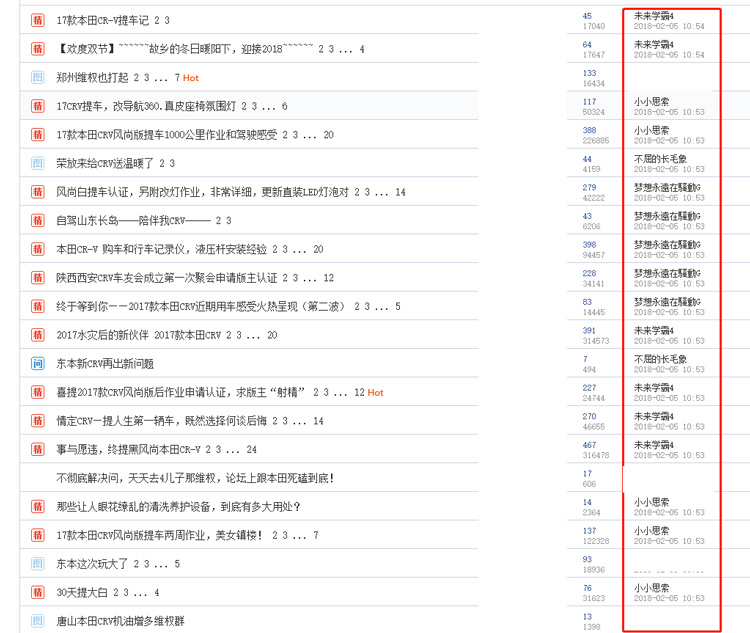
Task: Open last poster 未来学霸4 in the first row
Action: 654,16
